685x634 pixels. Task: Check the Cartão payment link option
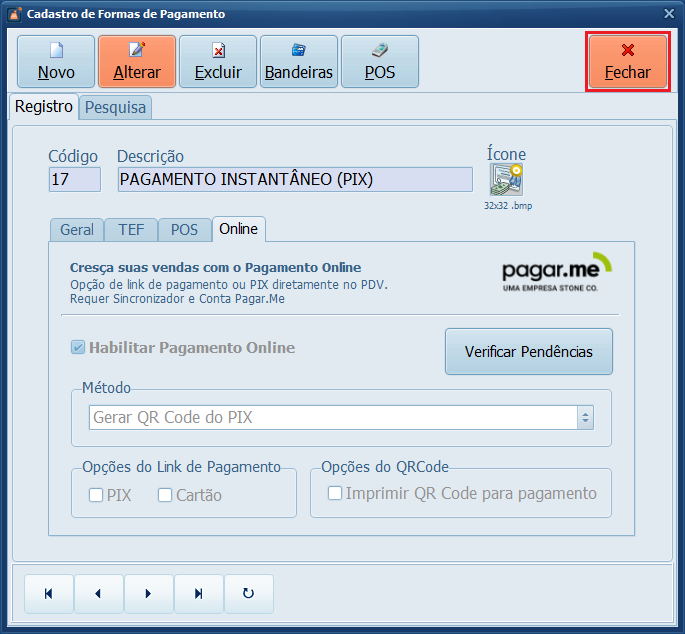[166, 494]
